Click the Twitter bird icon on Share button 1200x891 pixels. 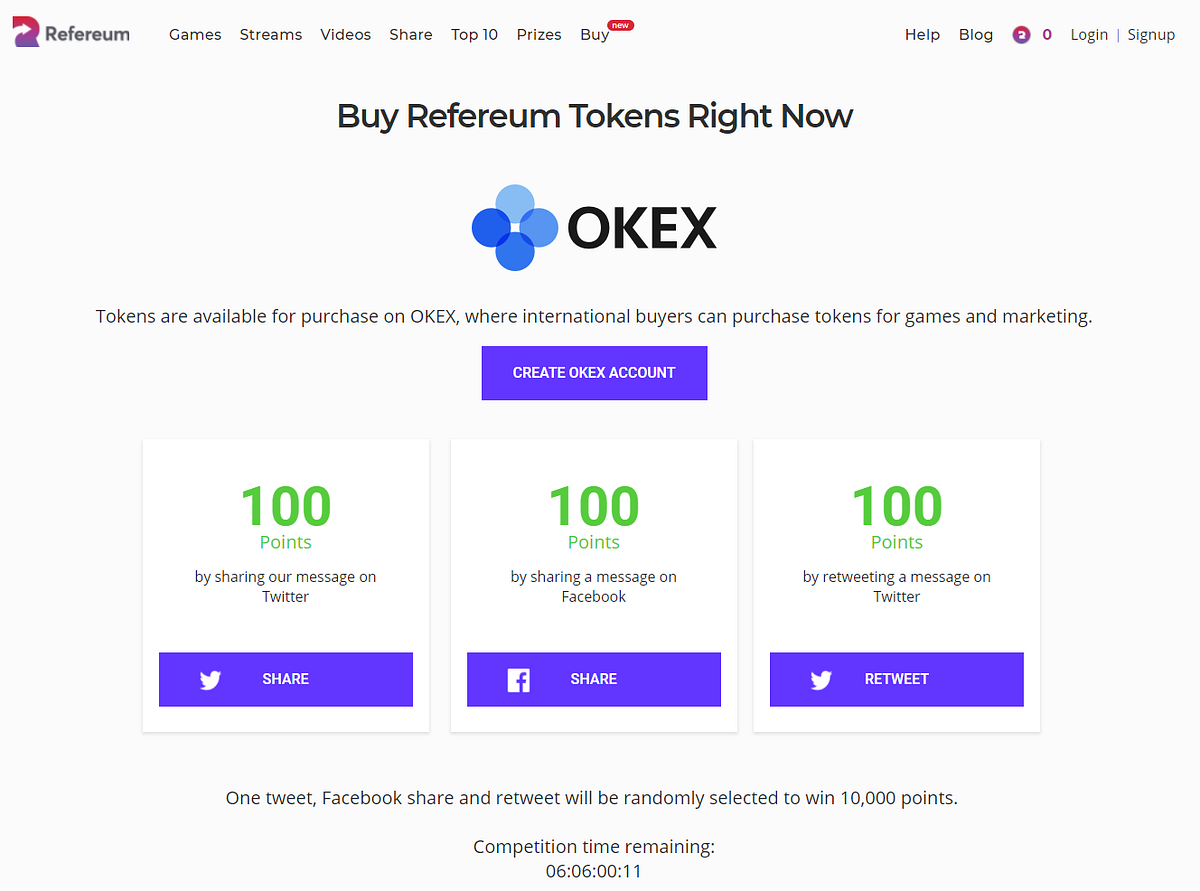(210, 680)
